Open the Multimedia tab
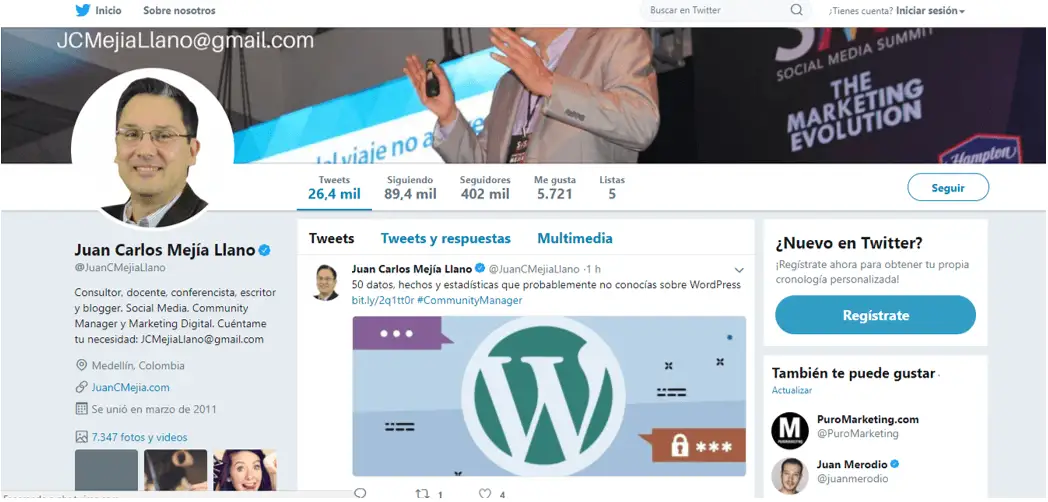1048x502 pixels. click(575, 239)
